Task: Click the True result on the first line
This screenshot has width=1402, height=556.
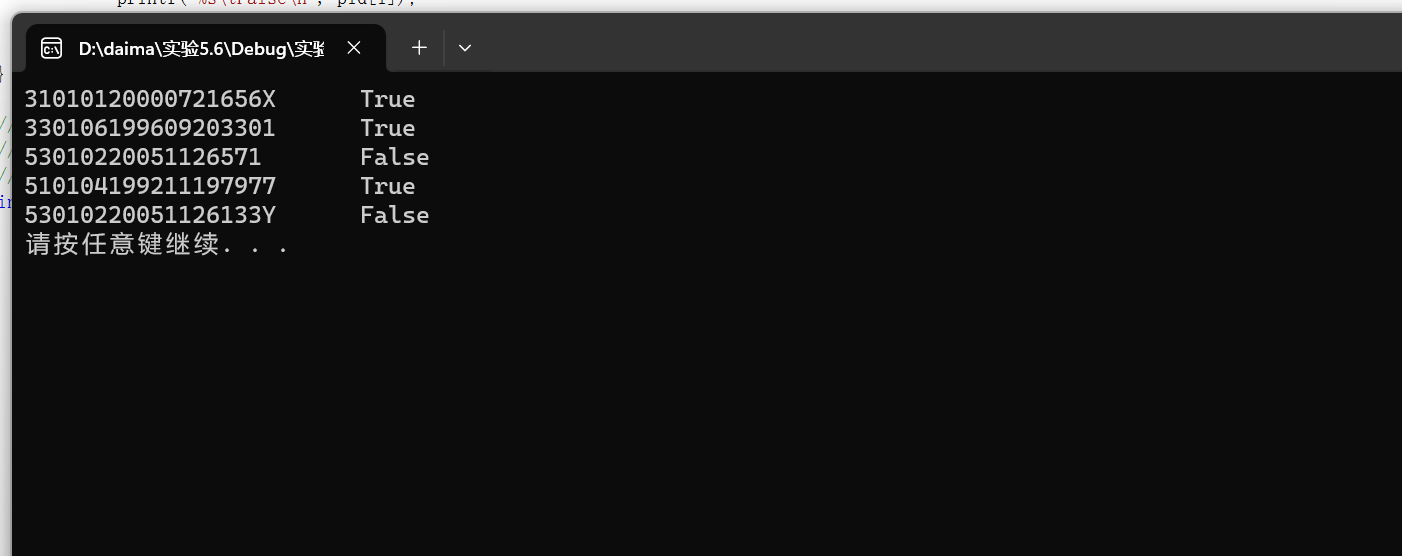Action: 387,99
